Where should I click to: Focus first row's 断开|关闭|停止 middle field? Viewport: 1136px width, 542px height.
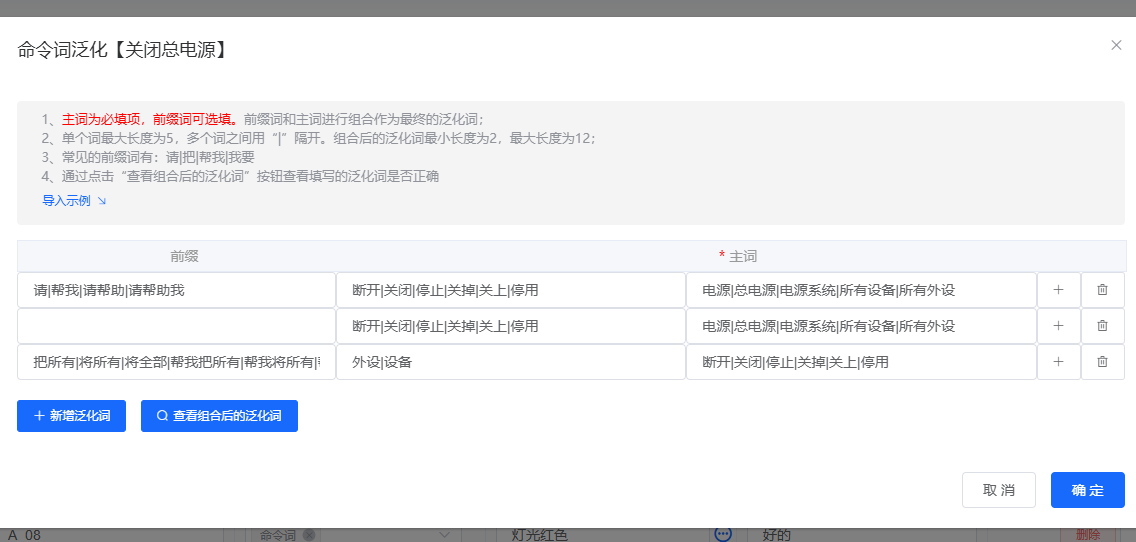click(x=511, y=290)
